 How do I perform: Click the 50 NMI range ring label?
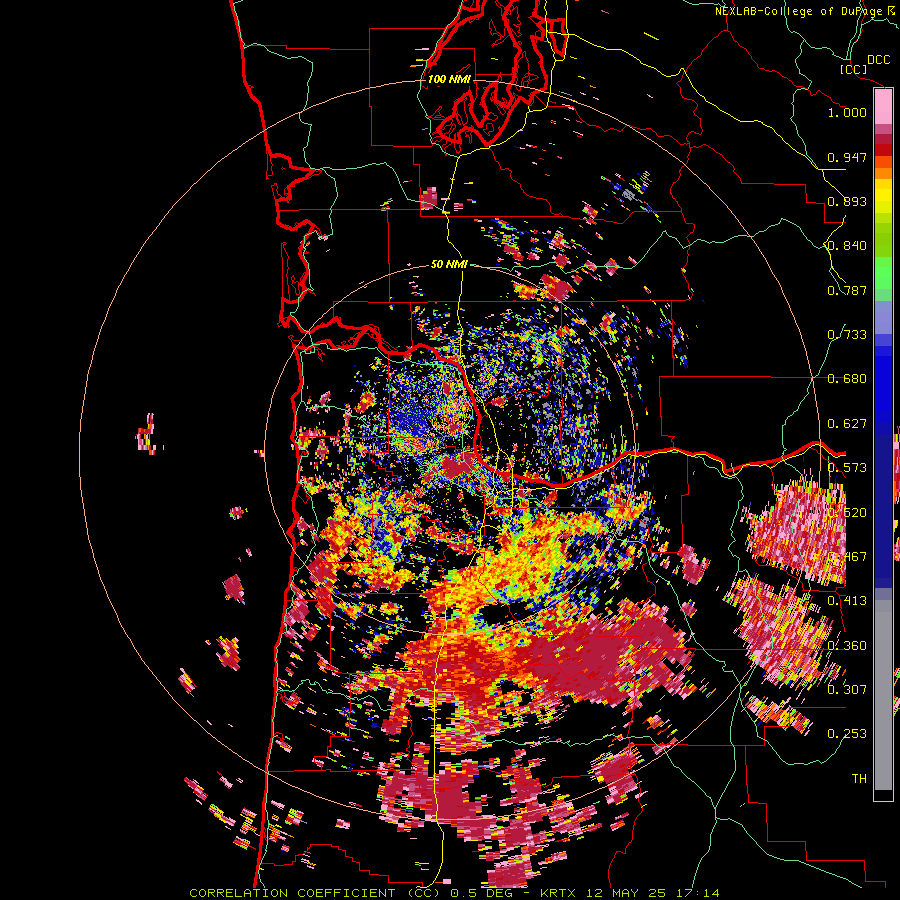(x=449, y=265)
